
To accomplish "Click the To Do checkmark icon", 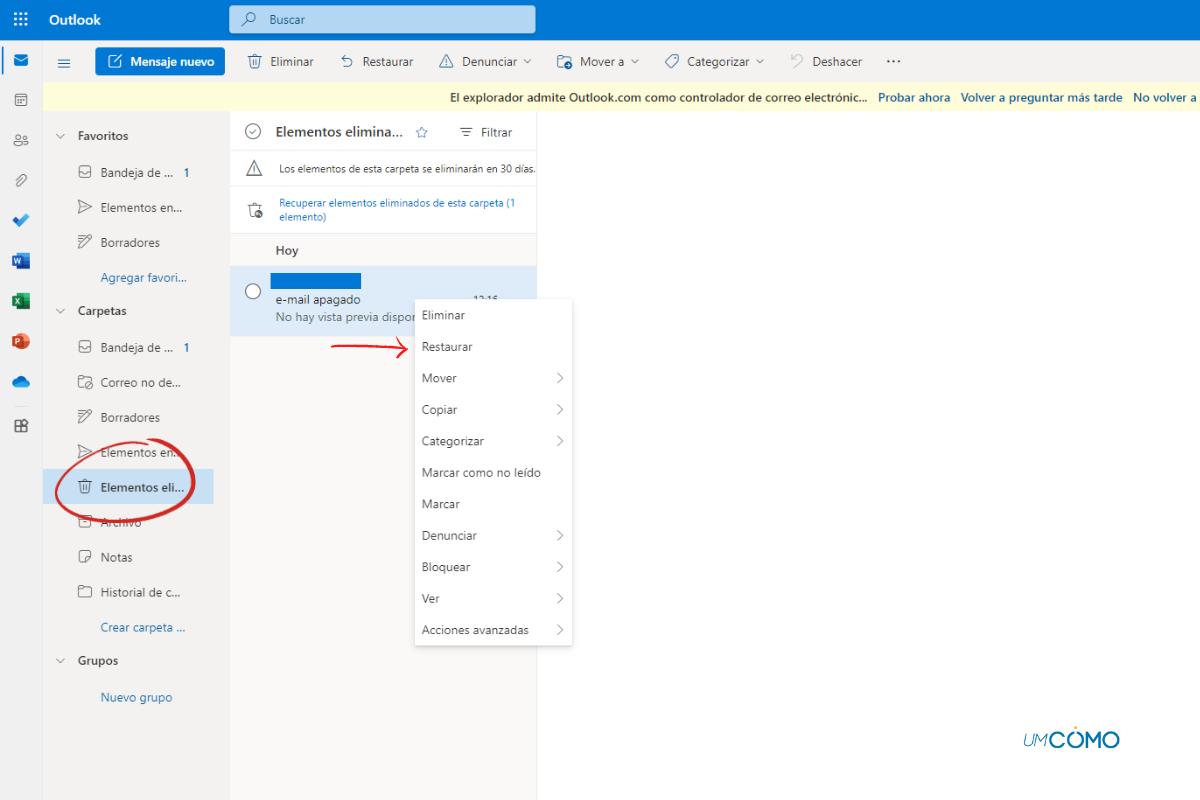I will (x=21, y=220).
